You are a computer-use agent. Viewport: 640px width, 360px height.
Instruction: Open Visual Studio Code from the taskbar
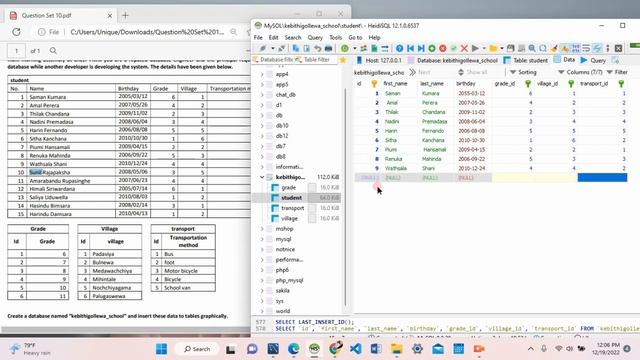click(356, 349)
